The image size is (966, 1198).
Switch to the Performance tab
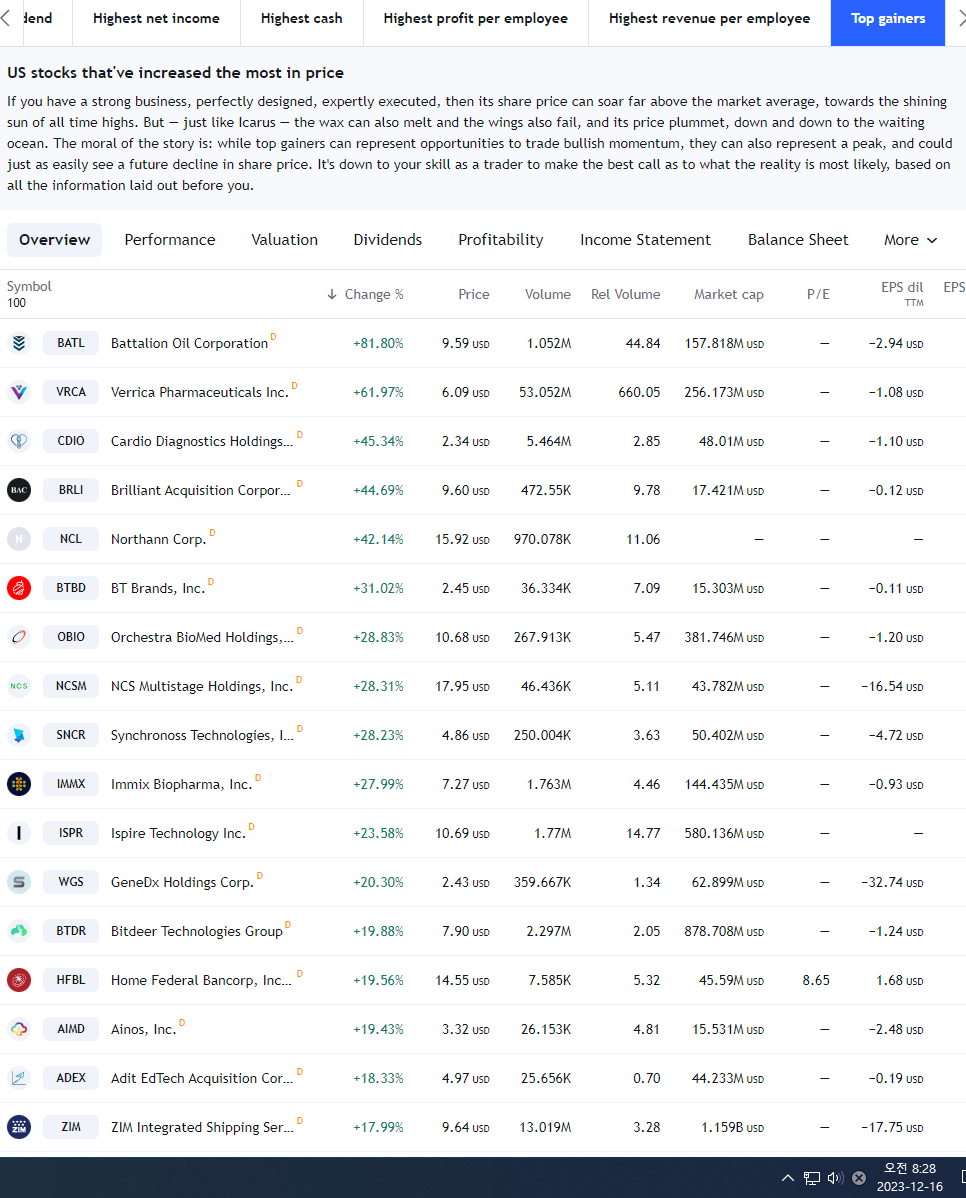coord(170,240)
